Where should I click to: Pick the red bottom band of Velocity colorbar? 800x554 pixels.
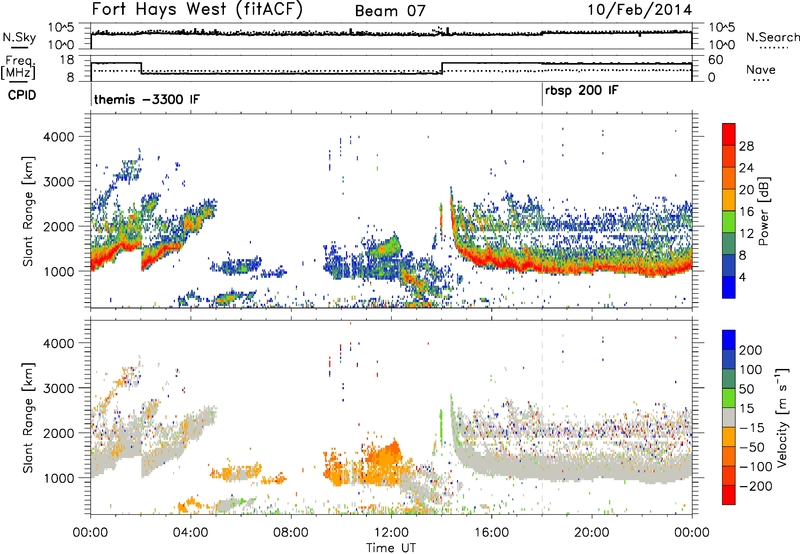point(729,494)
